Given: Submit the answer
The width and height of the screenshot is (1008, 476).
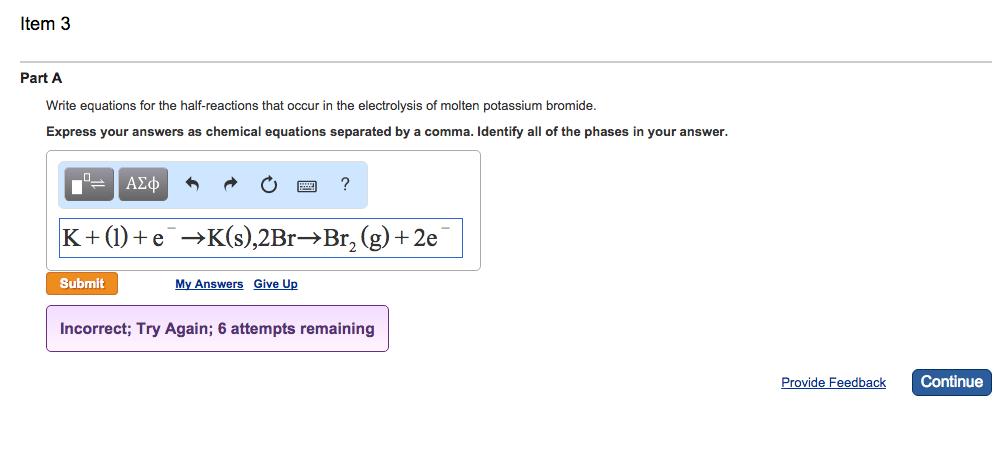Looking at the screenshot, I should 82,284.
